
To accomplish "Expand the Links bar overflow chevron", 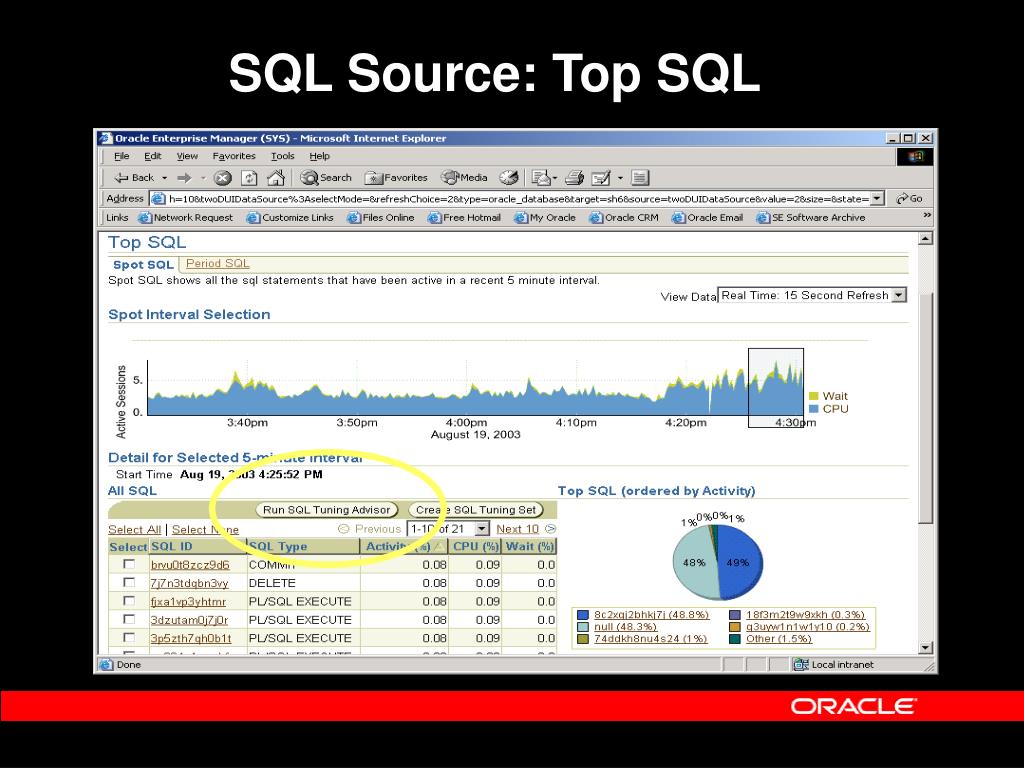I will coord(927,216).
